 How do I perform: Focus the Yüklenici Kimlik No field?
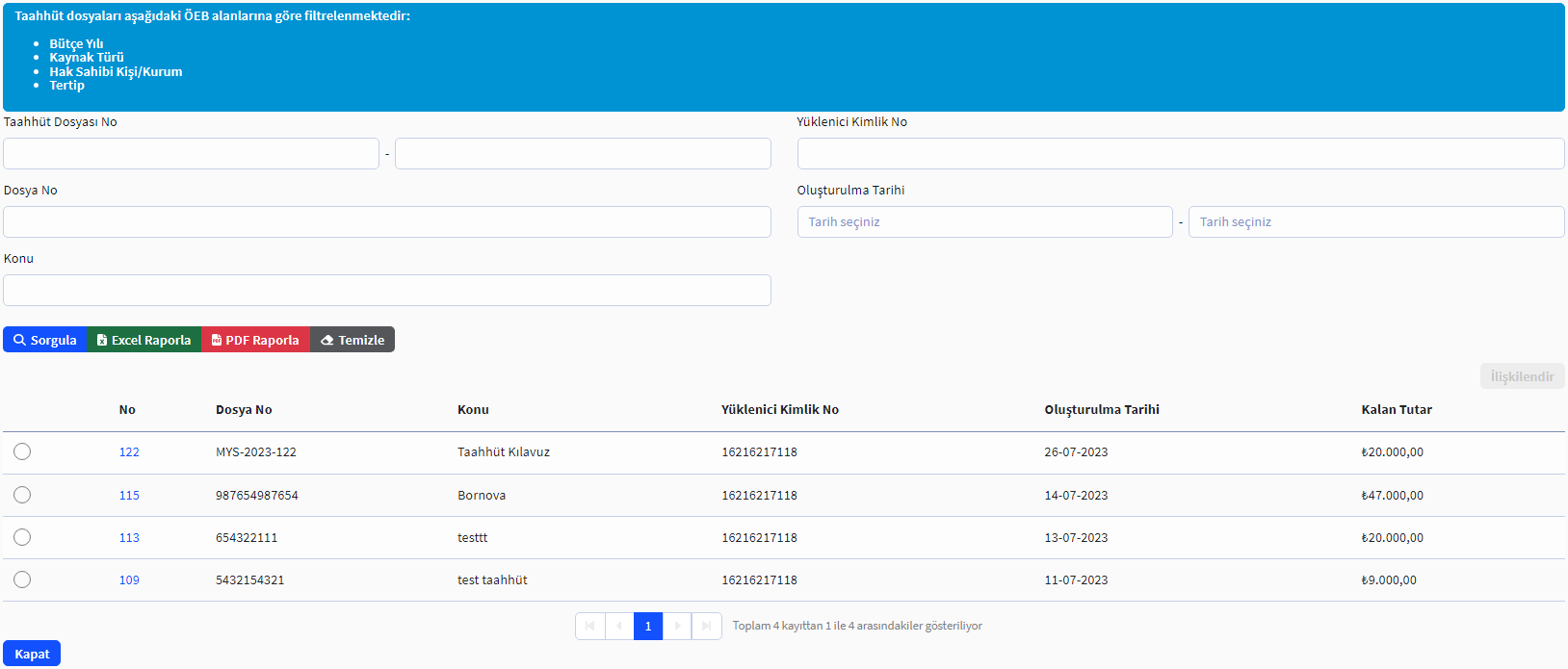tap(1180, 154)
